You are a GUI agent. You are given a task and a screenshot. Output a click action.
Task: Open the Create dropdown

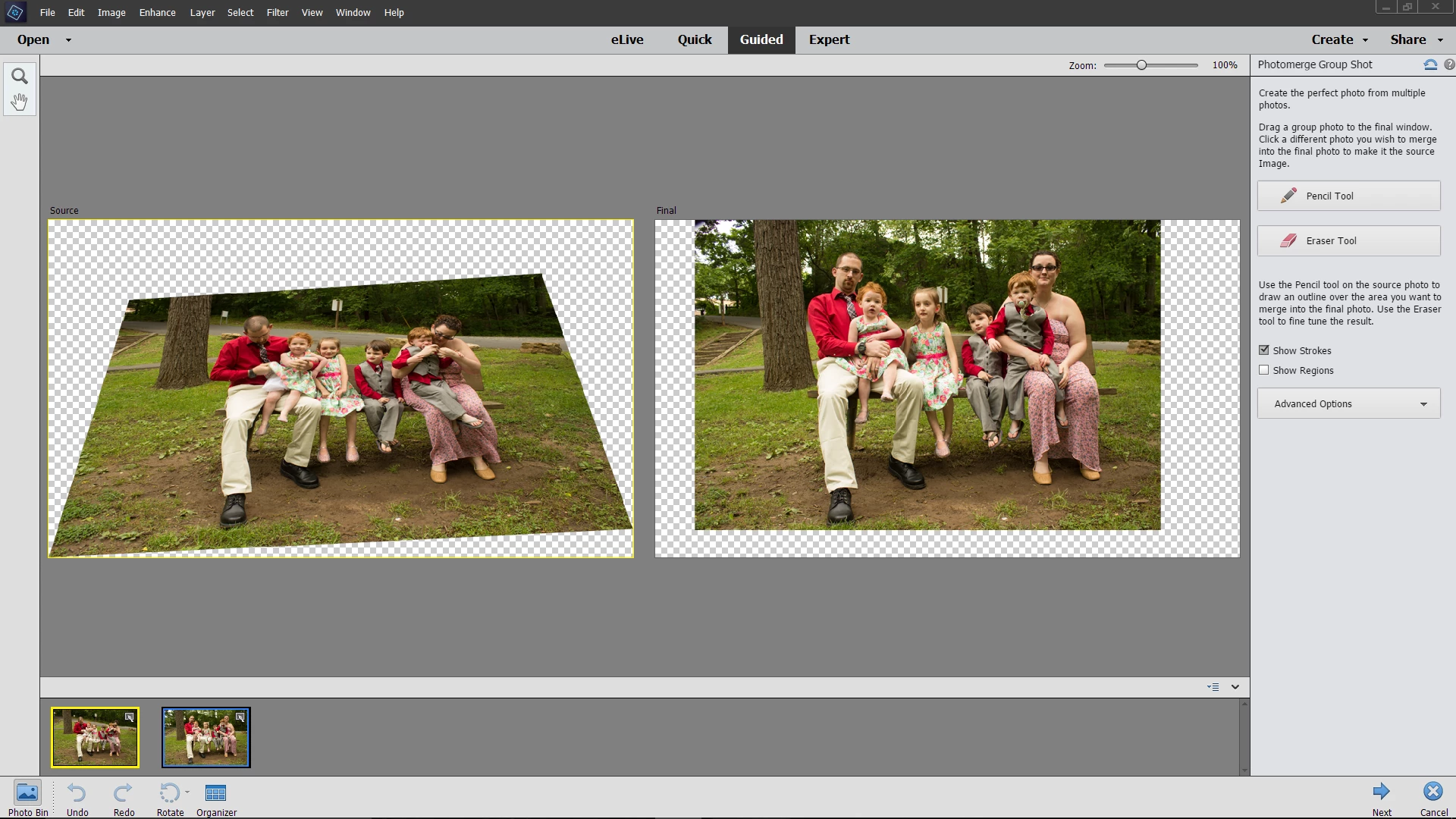pos(1339,39)
